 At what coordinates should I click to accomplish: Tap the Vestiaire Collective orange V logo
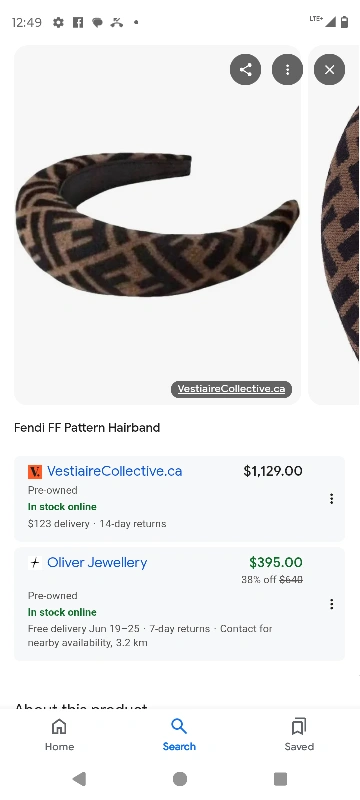[35, 471]
